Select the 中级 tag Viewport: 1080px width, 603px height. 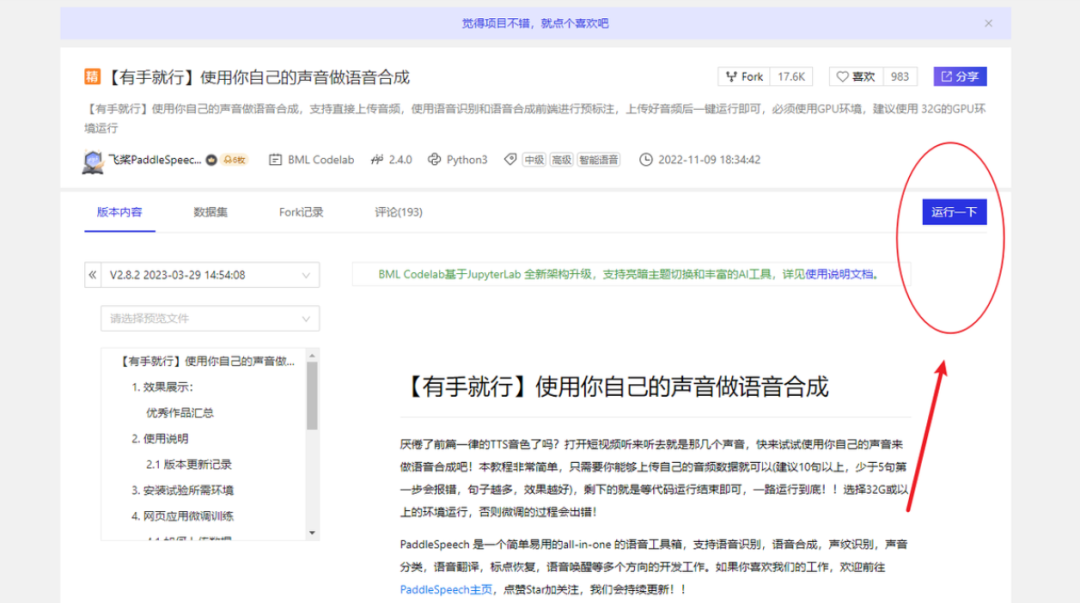click(534, 160)
